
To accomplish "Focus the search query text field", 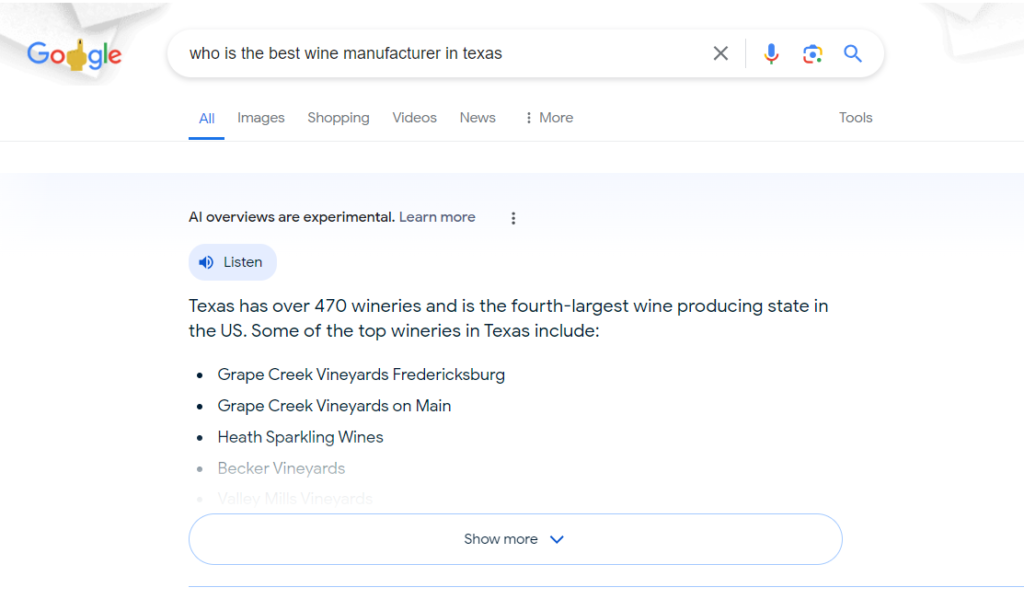I will [444, 54].
